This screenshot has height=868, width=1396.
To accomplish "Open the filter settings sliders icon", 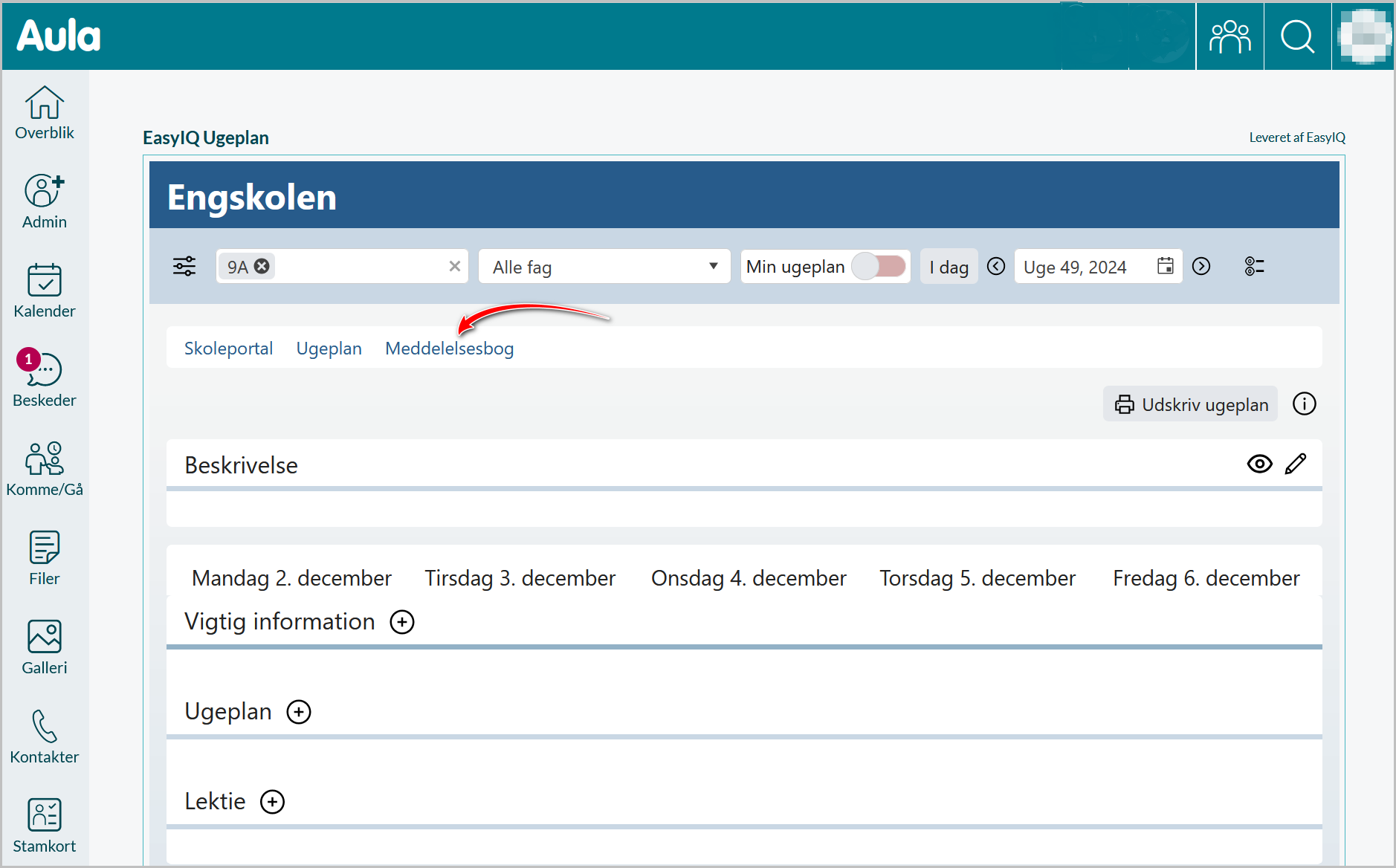I will coord(184,266).
